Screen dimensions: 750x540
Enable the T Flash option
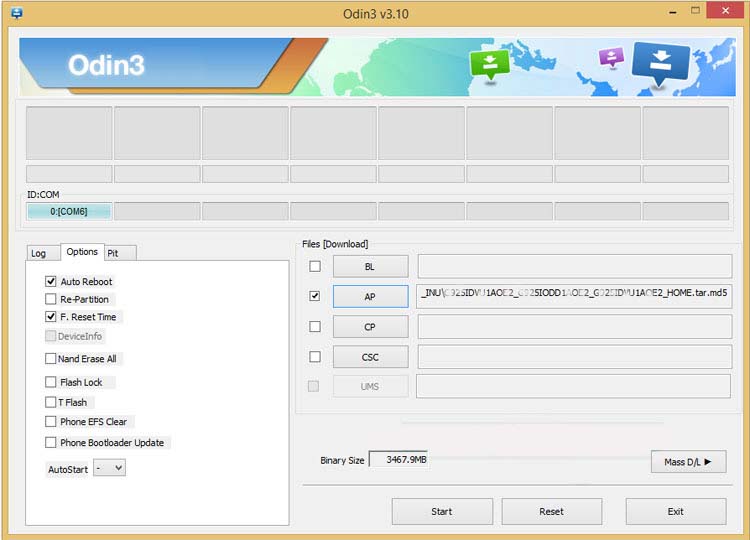pyautogui.click(x=51, y=402)
